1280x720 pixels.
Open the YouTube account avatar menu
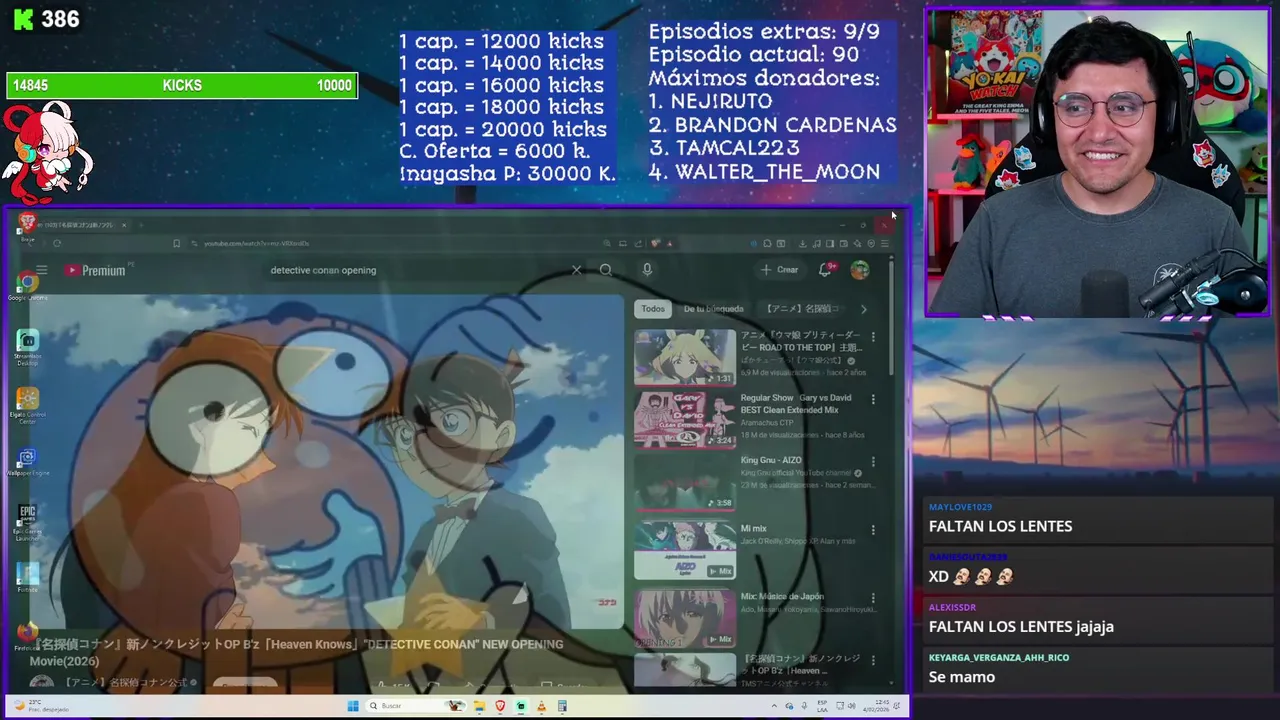860,270
